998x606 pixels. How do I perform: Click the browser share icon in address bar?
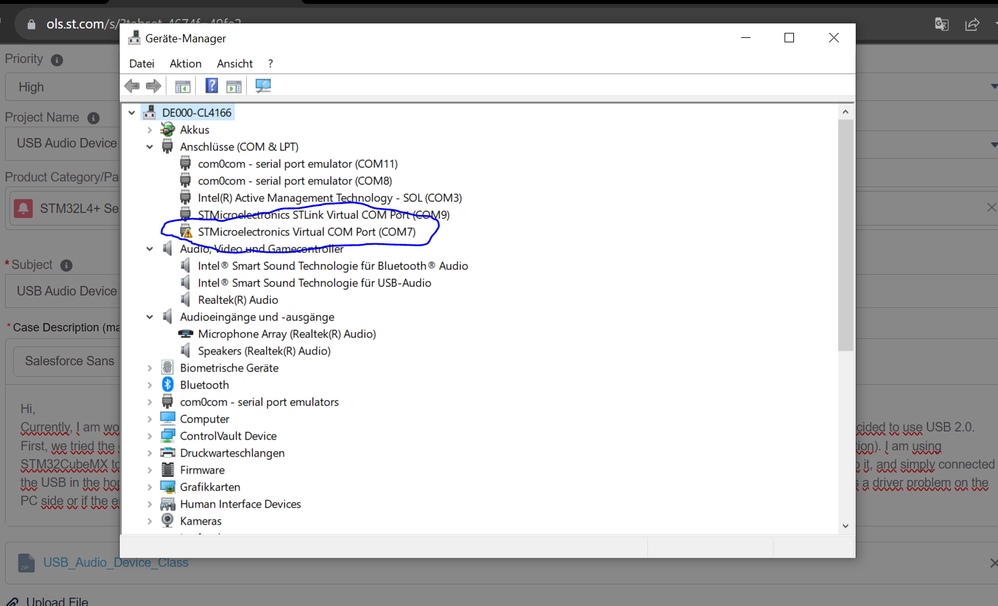pyautogui.click(x=972, y=24)
